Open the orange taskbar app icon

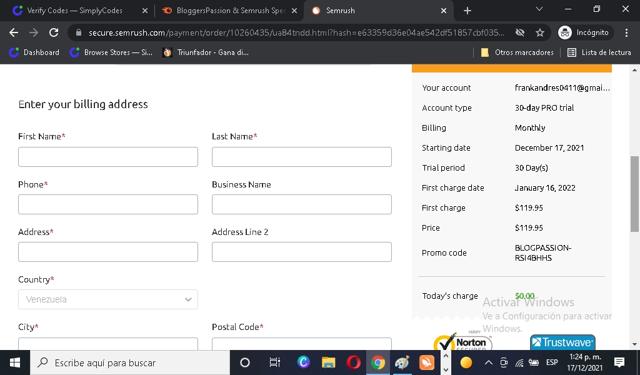(427, 363)
